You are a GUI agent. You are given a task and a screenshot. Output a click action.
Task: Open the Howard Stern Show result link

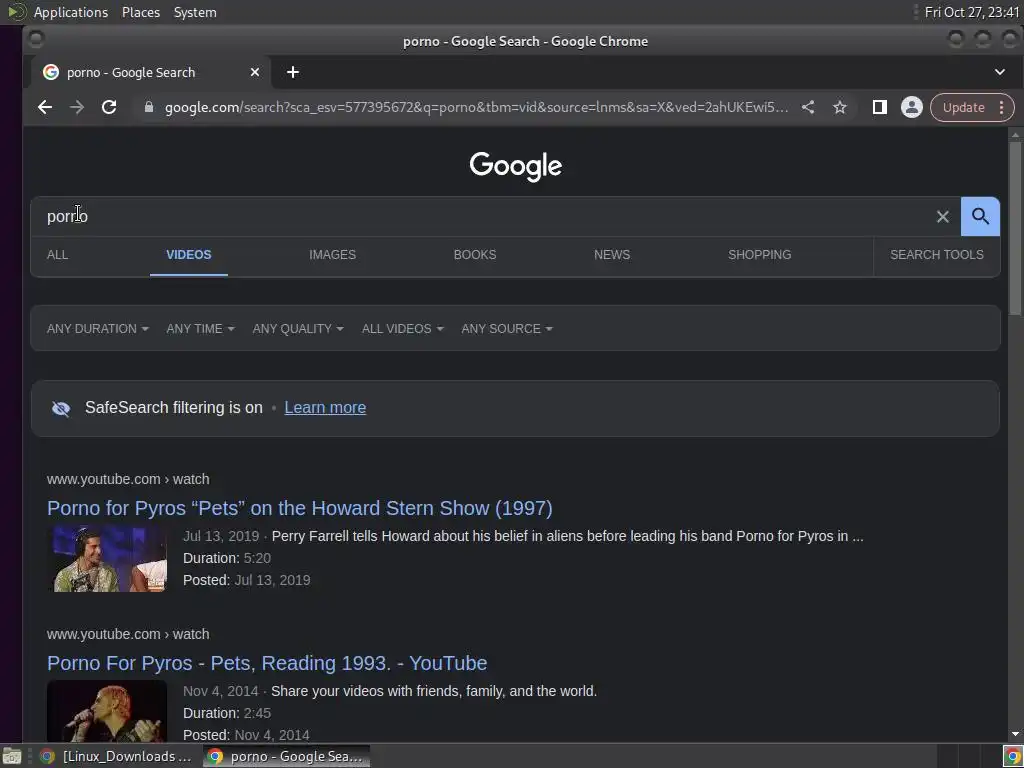tap(300, 508)
